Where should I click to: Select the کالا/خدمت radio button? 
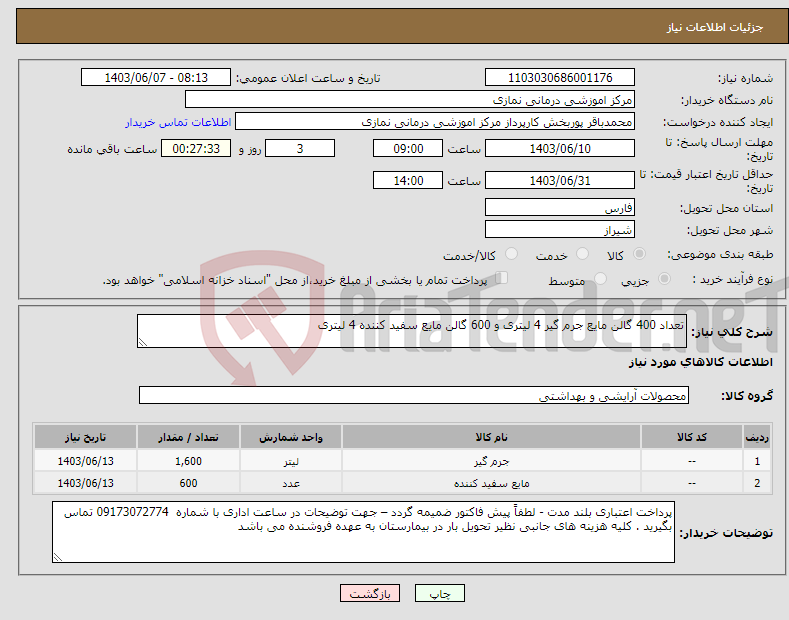click(x=511, y=254)
